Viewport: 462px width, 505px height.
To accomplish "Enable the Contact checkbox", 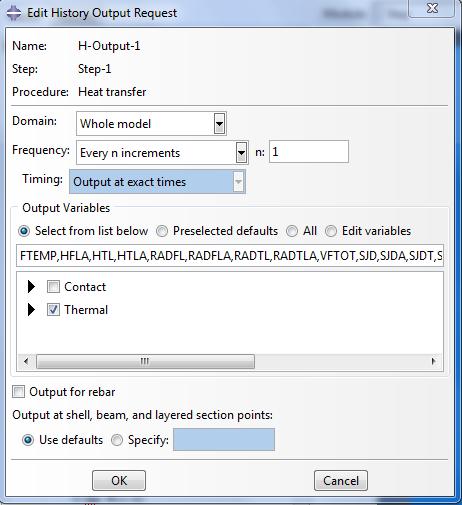I will click(53, 287).
